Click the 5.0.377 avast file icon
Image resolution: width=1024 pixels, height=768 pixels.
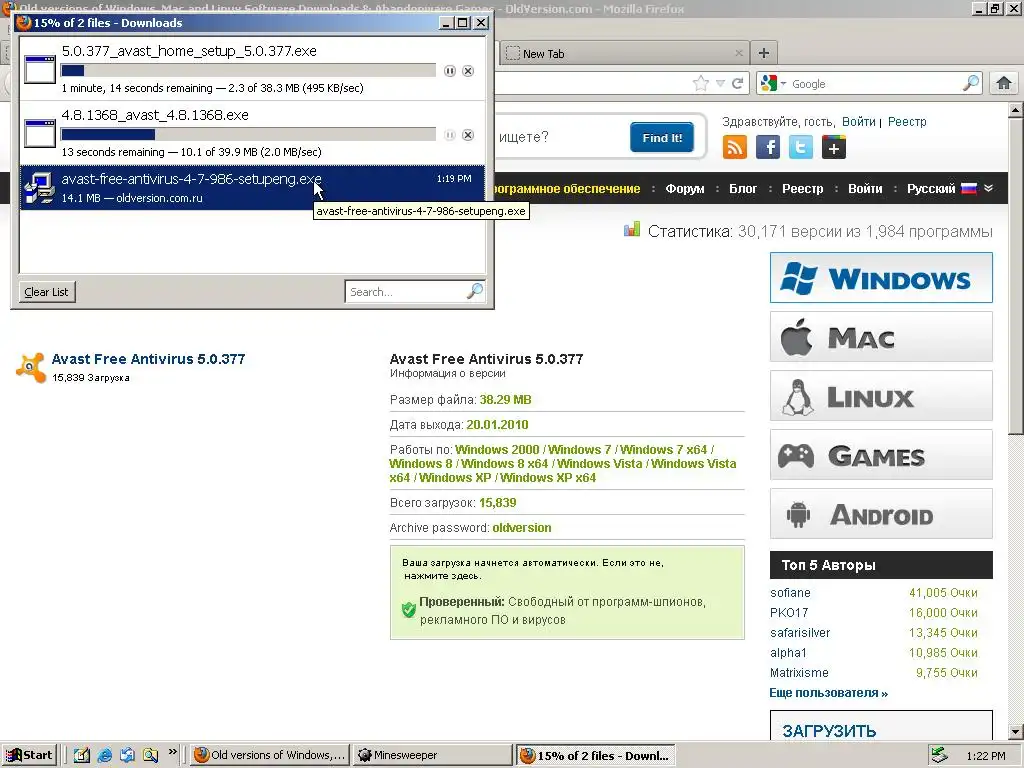coord(40,69)
